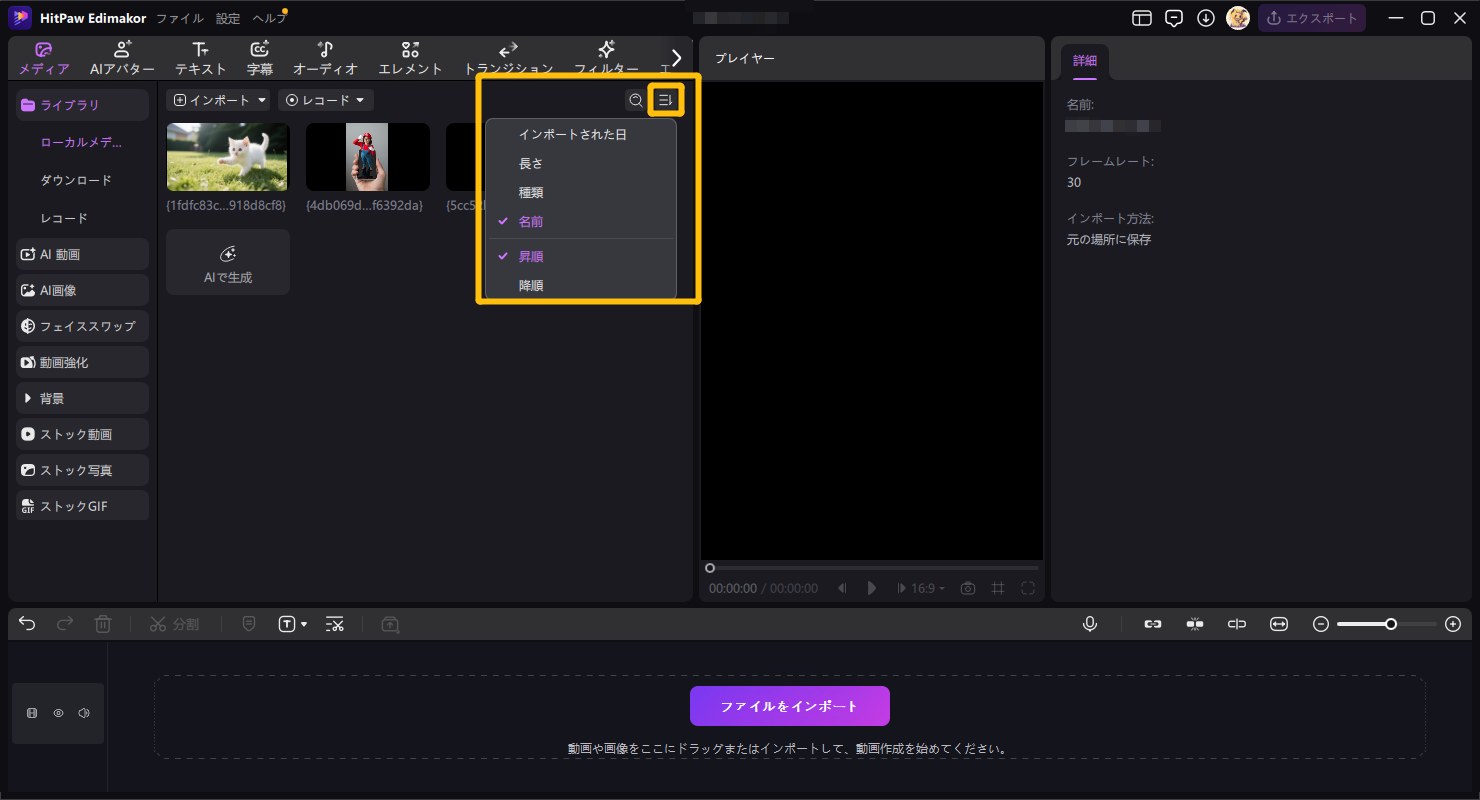Viewport: 1480px width, 800px height.
Task: Select the white kitten video thumbnail
Action: (227, 156)
